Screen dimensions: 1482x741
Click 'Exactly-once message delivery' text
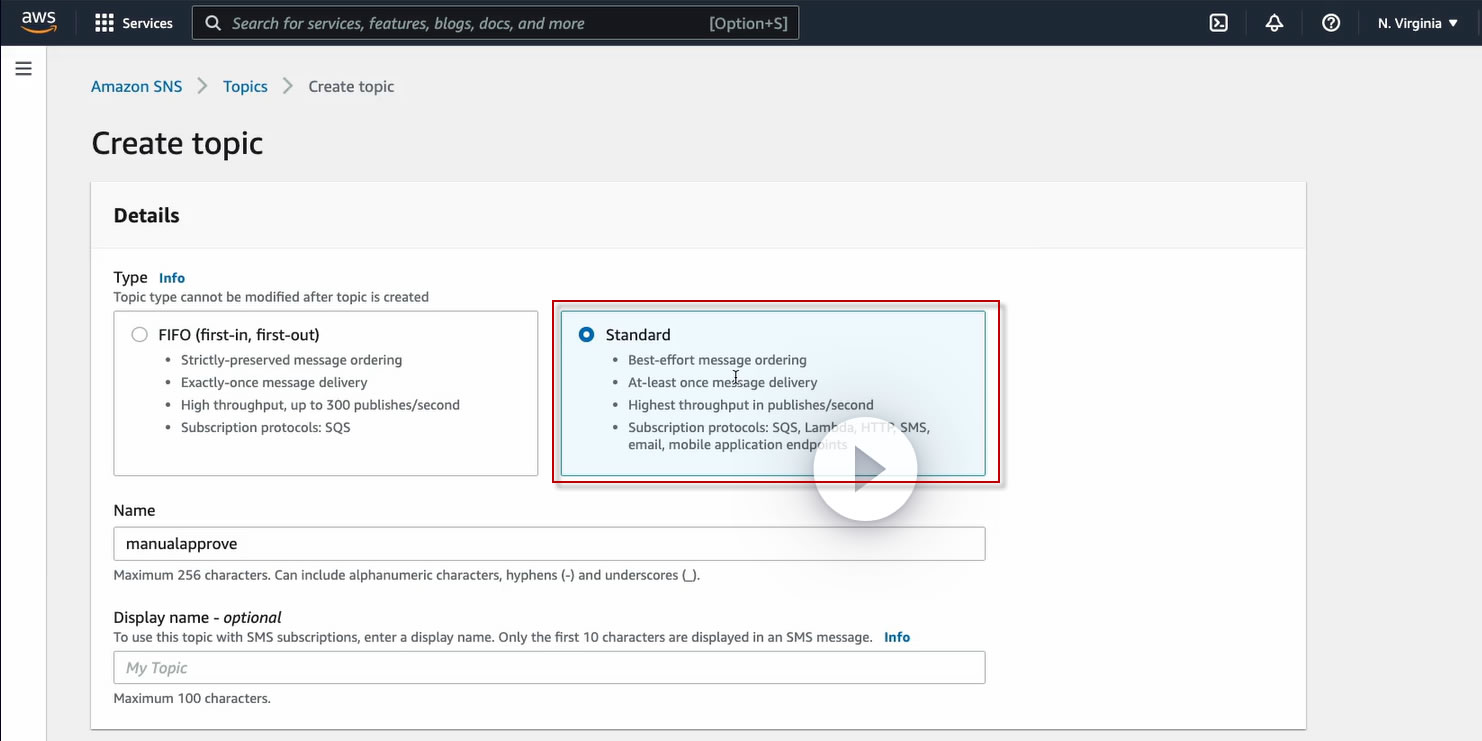click(x=274, y=383)
